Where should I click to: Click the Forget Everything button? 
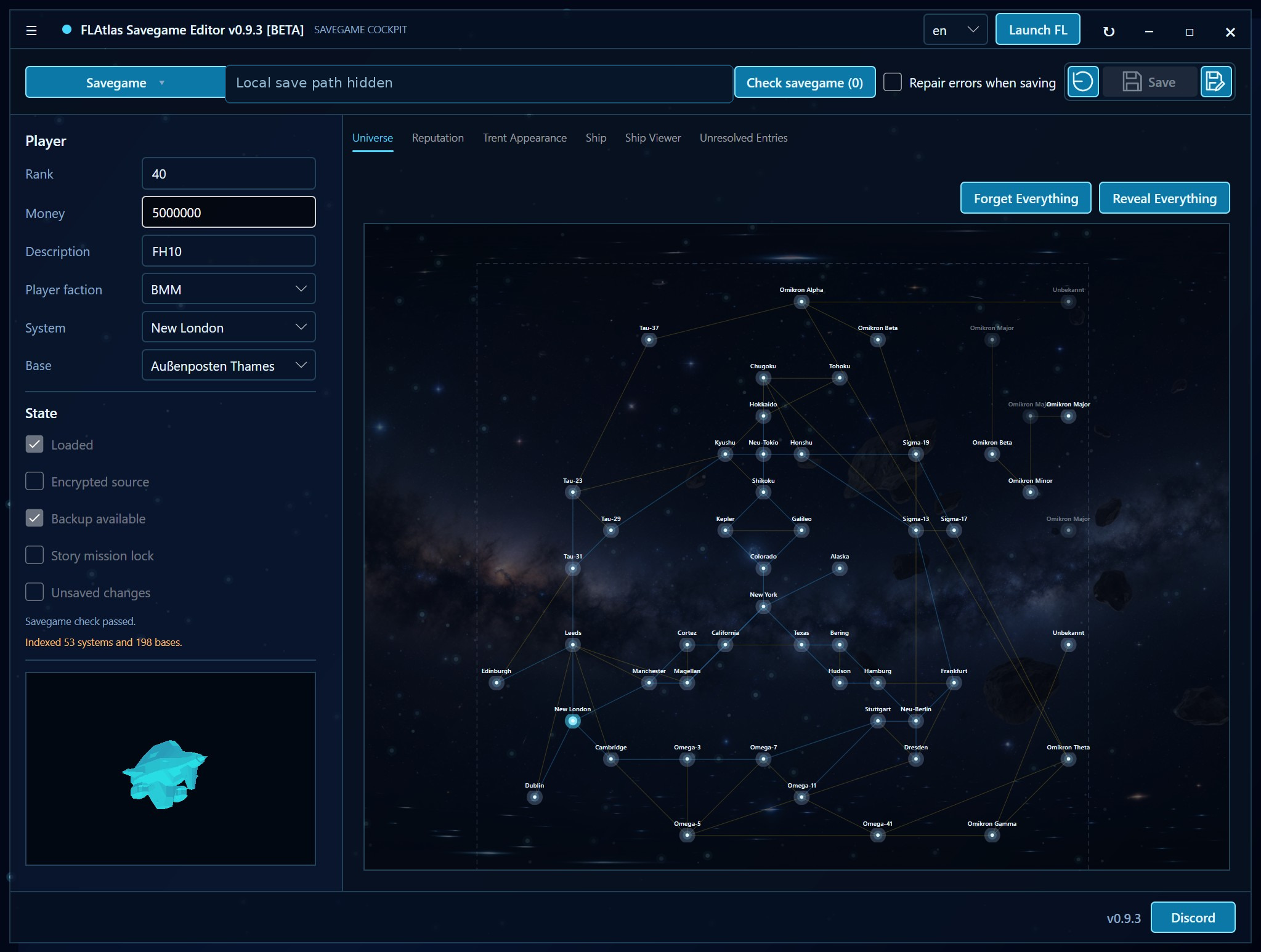coord(1026,198)
